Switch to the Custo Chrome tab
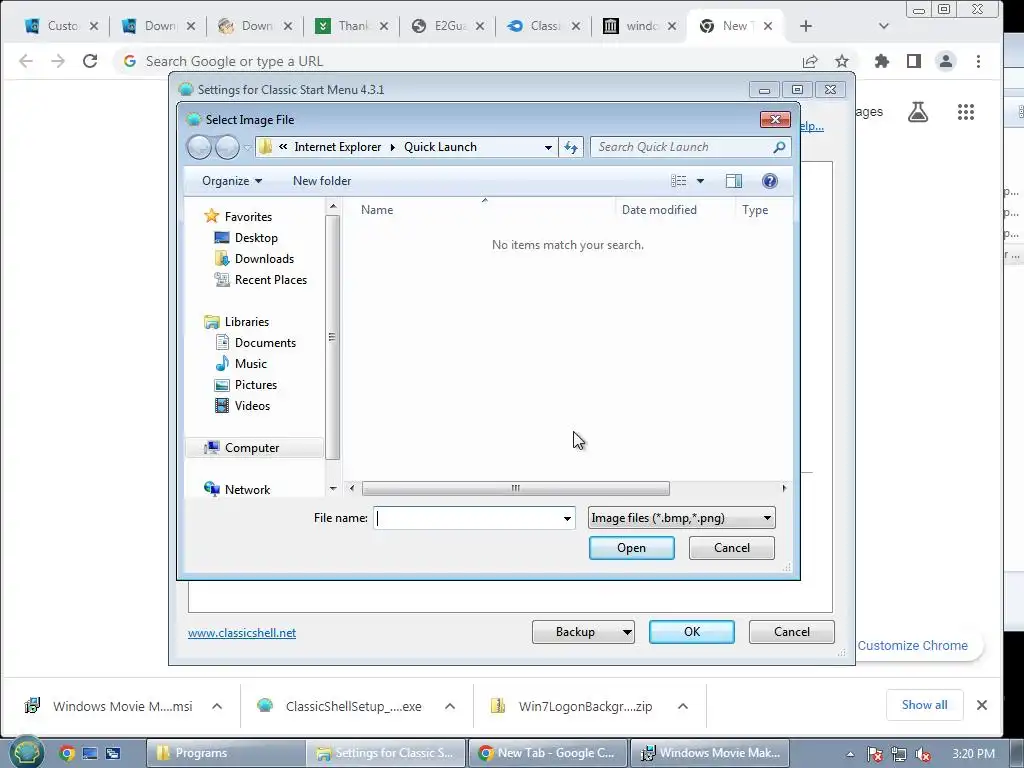This screenshot has height=768, width=1024. [61, 26]
